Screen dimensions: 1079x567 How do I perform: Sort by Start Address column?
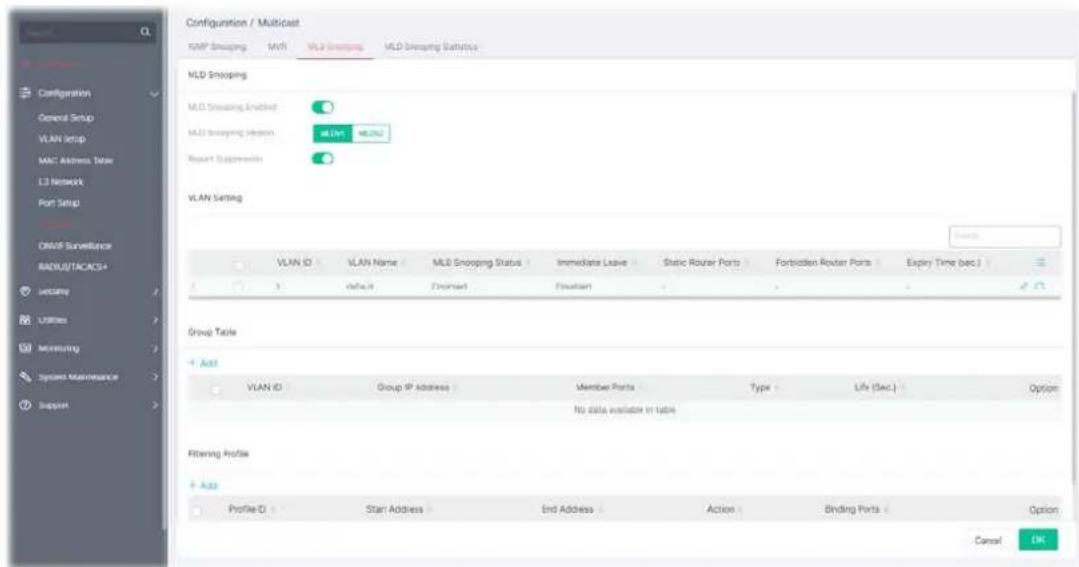pyautogui.click(x=394, y=509)
